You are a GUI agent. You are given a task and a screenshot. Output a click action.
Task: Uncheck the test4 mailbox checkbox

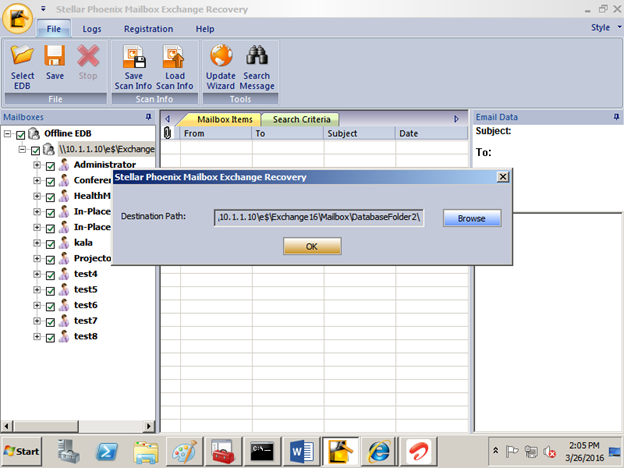(50, 275)
